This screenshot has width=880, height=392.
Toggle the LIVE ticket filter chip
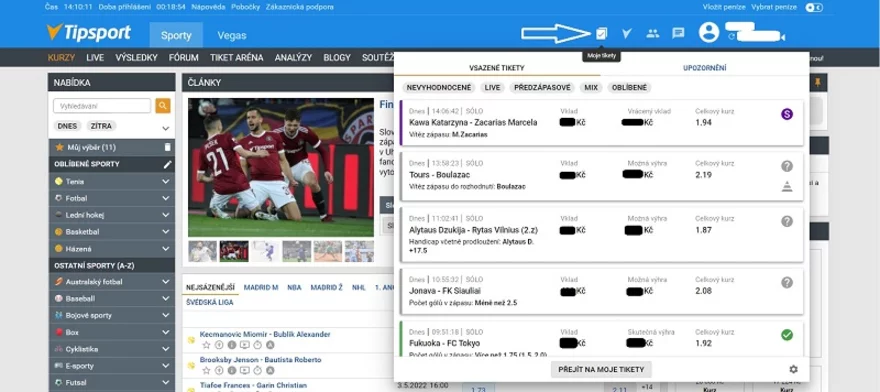(492, 88)
